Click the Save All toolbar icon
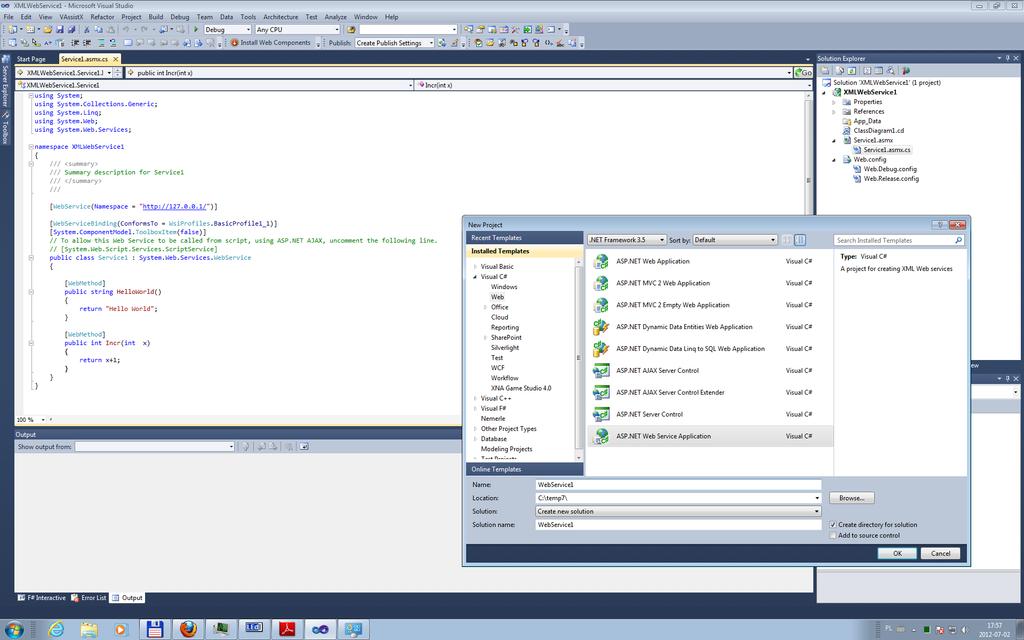1024x640 pixels. pyautogui.click(x=71, y=29)
